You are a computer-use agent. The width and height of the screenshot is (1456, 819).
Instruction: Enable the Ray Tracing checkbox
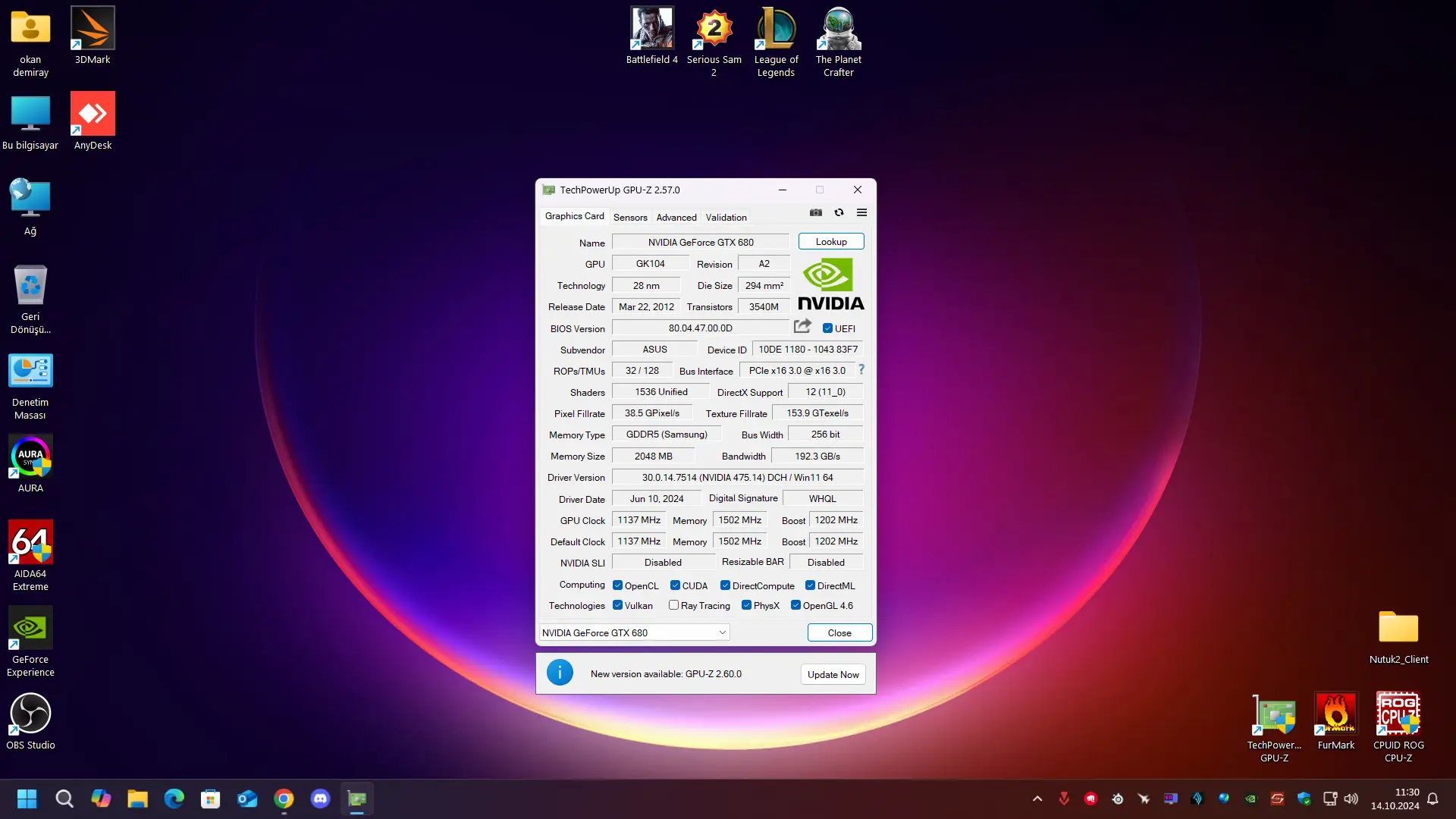point(673,605)
